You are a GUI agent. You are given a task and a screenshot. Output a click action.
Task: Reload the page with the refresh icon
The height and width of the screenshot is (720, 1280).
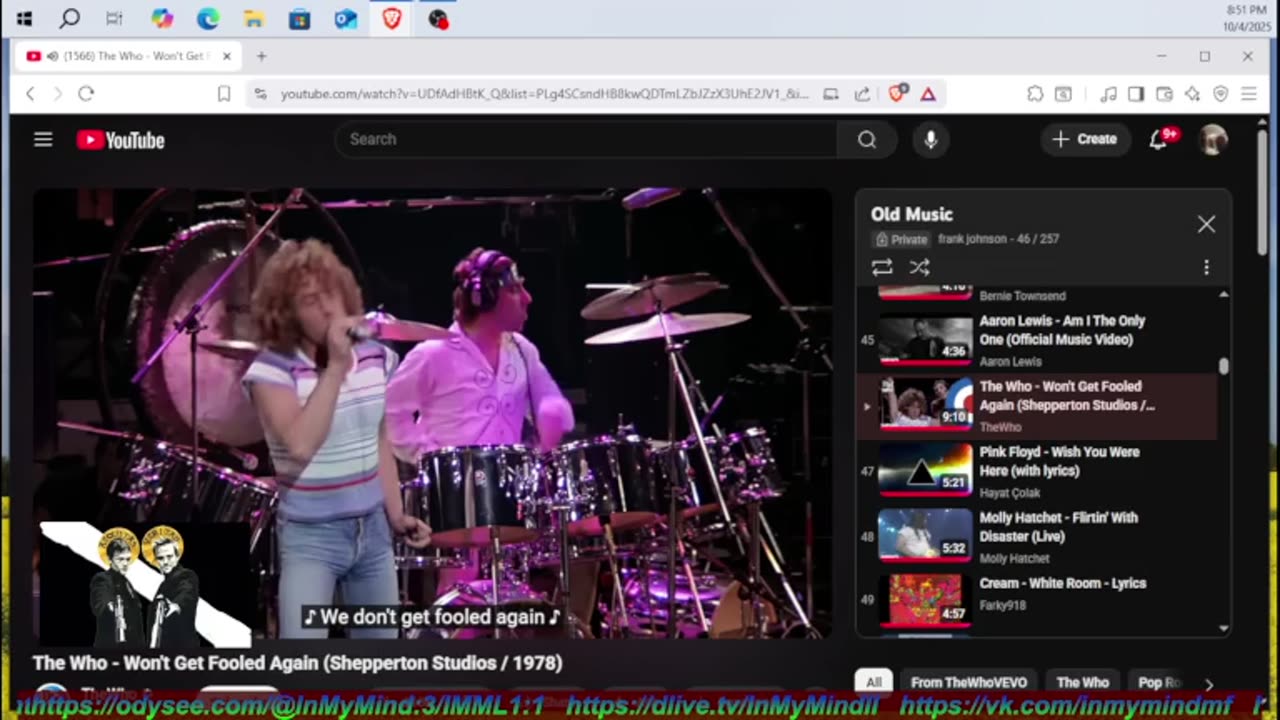tap(86, 94)
